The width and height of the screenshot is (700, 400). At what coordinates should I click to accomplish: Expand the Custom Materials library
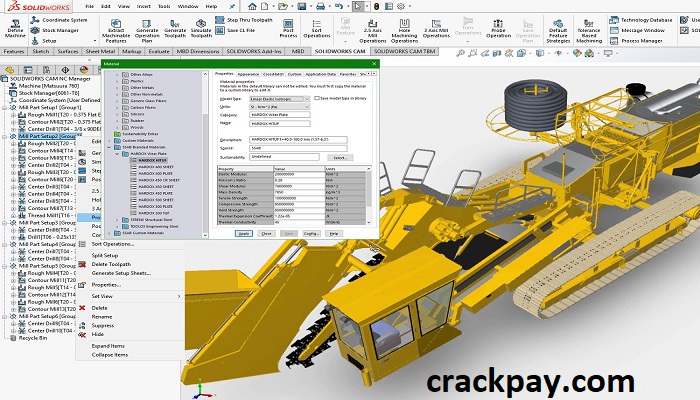click(x=109, y=140)
